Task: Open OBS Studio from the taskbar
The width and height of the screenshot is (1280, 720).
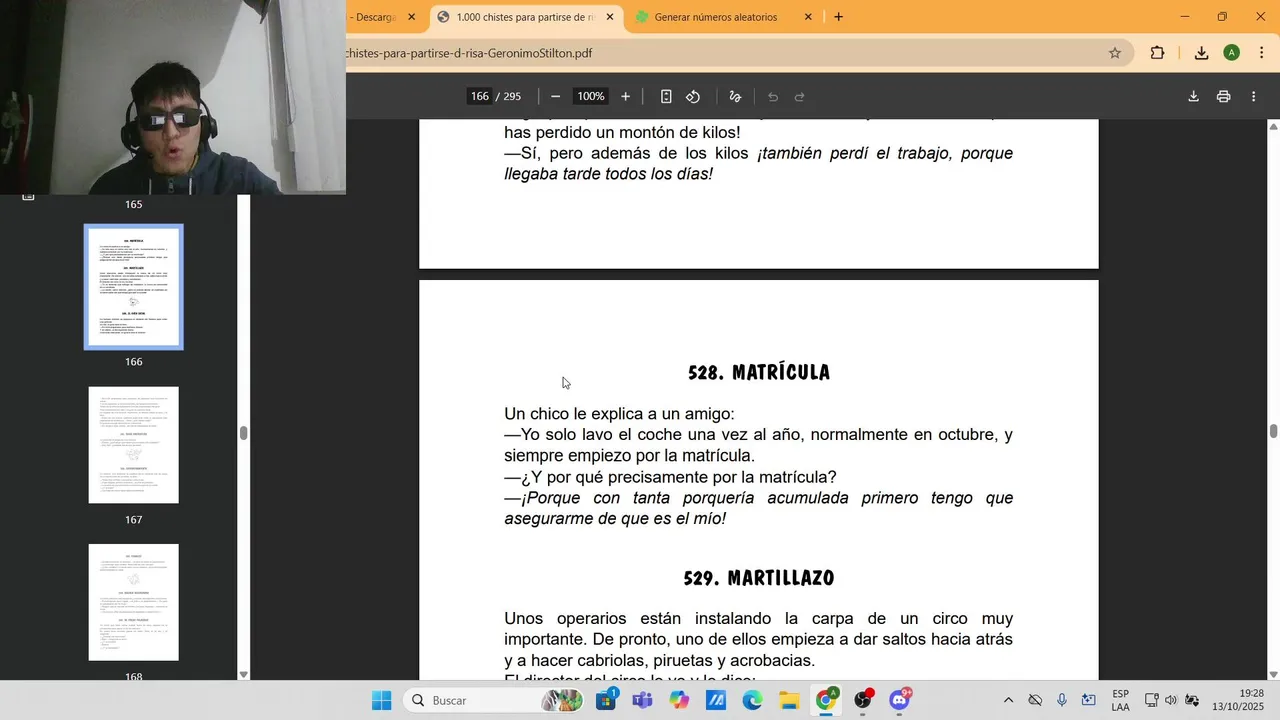Action: pos(862,700)
